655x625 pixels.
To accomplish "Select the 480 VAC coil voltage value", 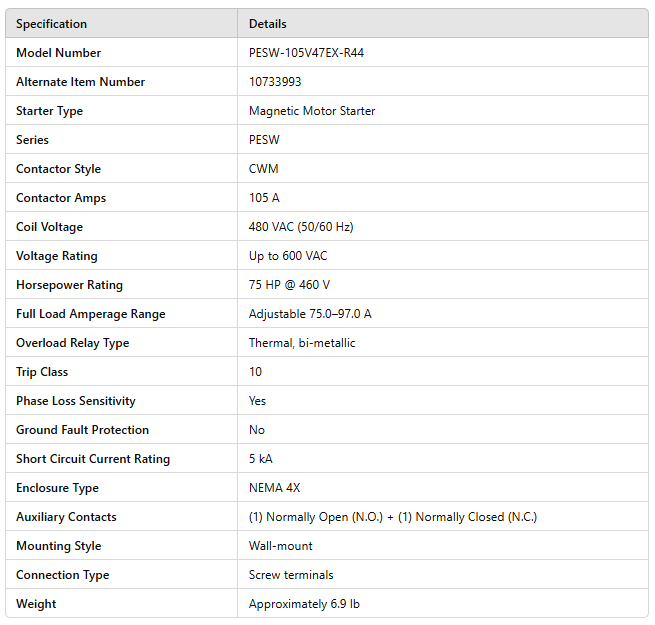I will point(301,227).
